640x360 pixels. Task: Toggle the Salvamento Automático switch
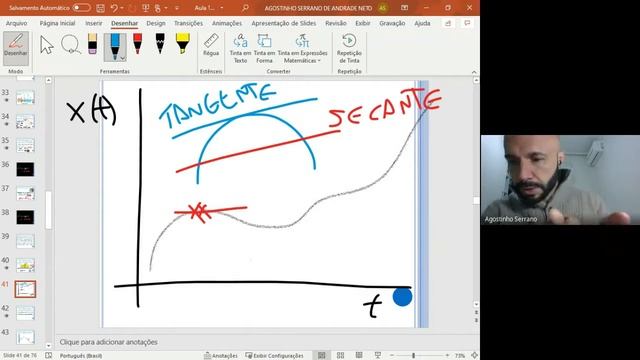click(82, 8)
